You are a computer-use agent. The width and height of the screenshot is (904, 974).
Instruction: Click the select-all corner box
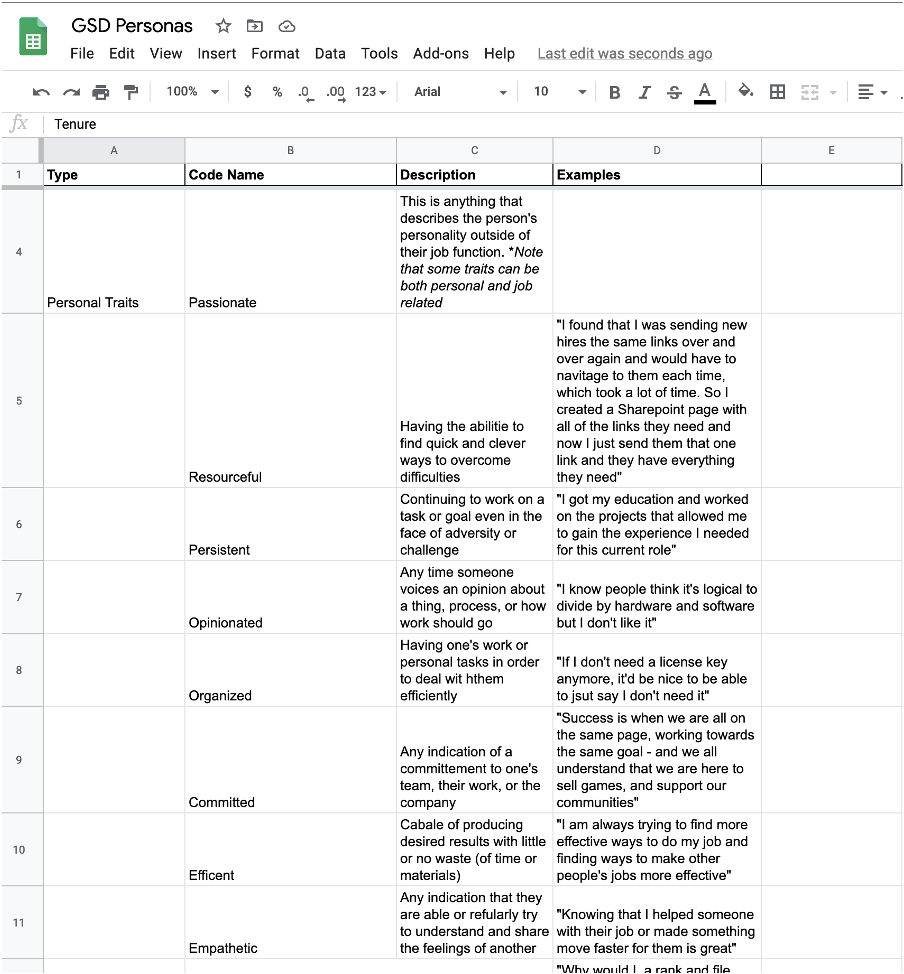pyautogui.click(x=22, y=150)
